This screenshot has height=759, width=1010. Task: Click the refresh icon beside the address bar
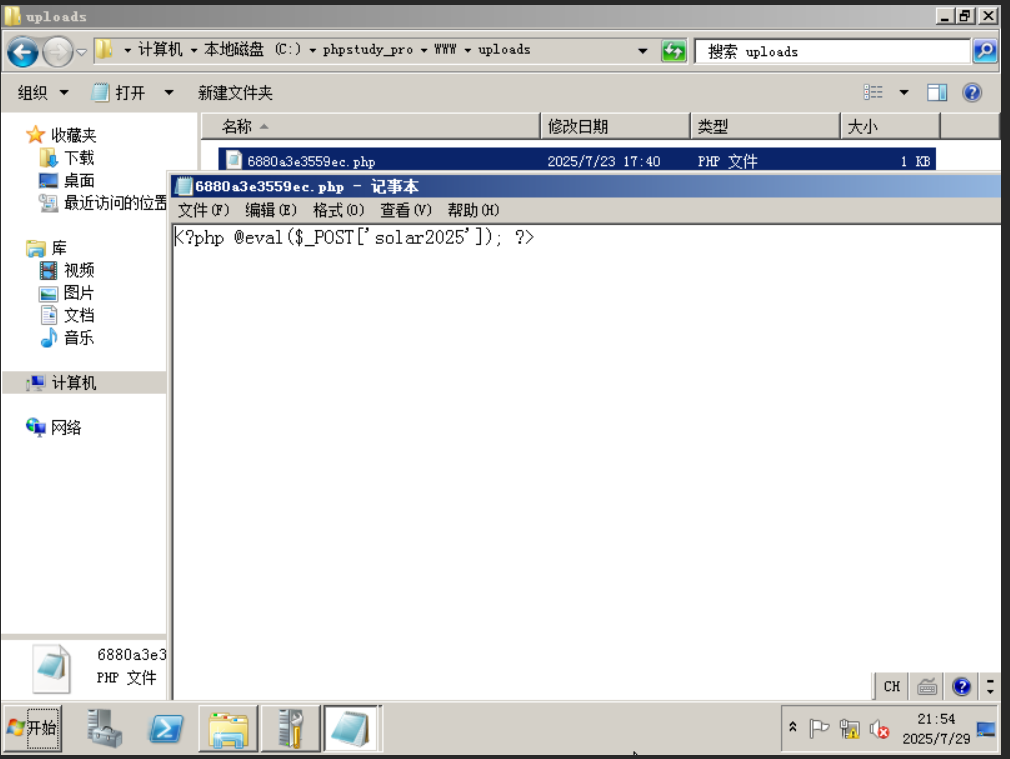click(674, 51)
